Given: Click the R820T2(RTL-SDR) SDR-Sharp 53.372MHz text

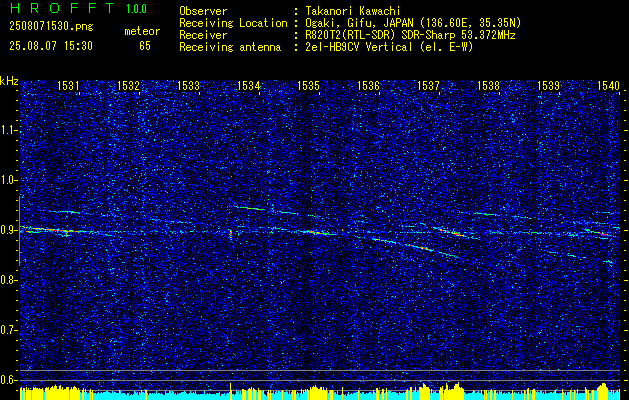Looking at the screenshot, I should 408,35.
